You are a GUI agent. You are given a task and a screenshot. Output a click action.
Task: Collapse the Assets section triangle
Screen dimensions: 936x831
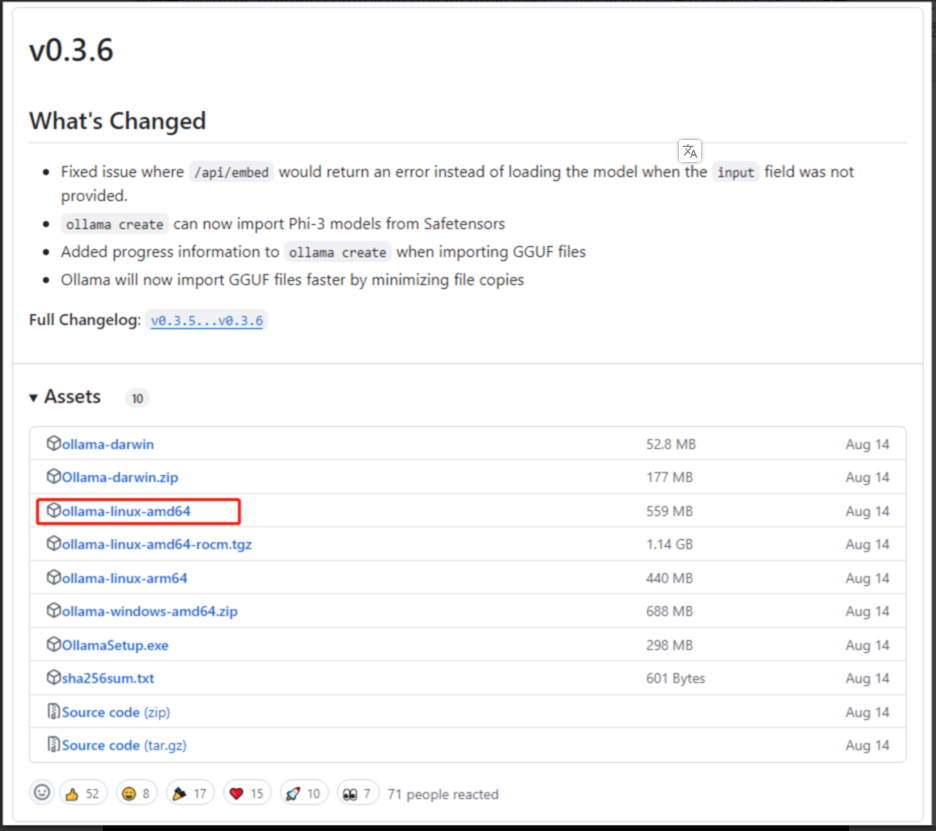(x=33, y=398)
